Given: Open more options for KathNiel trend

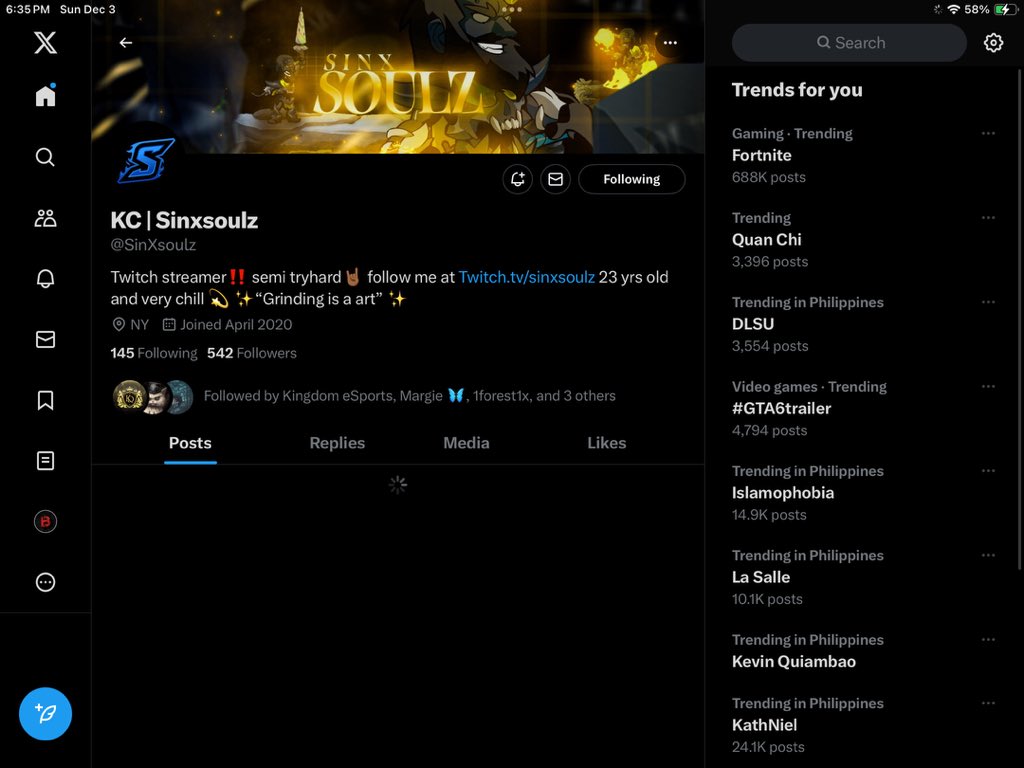Looking at the screenshot, I should tap(988, 703).
